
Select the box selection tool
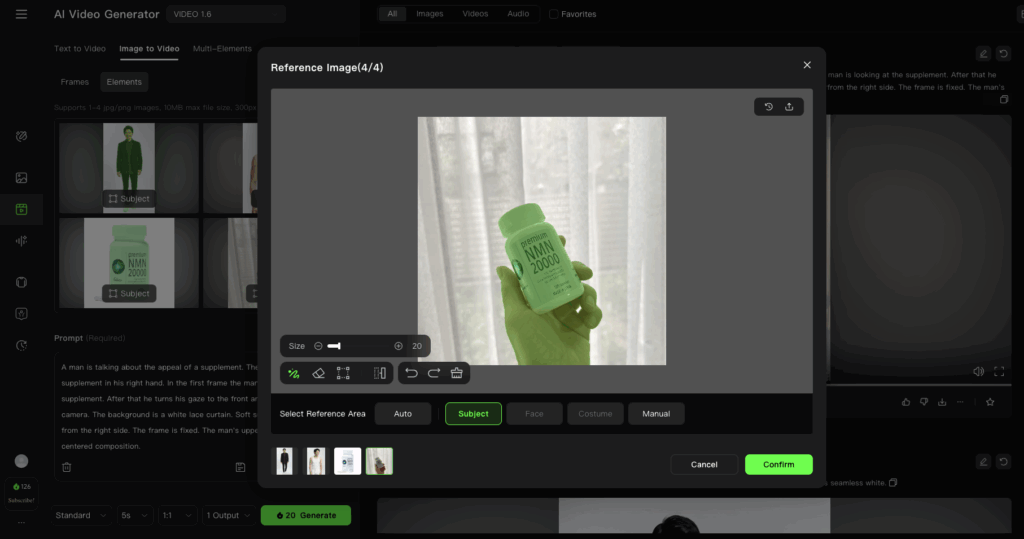[x=343, y=373]
